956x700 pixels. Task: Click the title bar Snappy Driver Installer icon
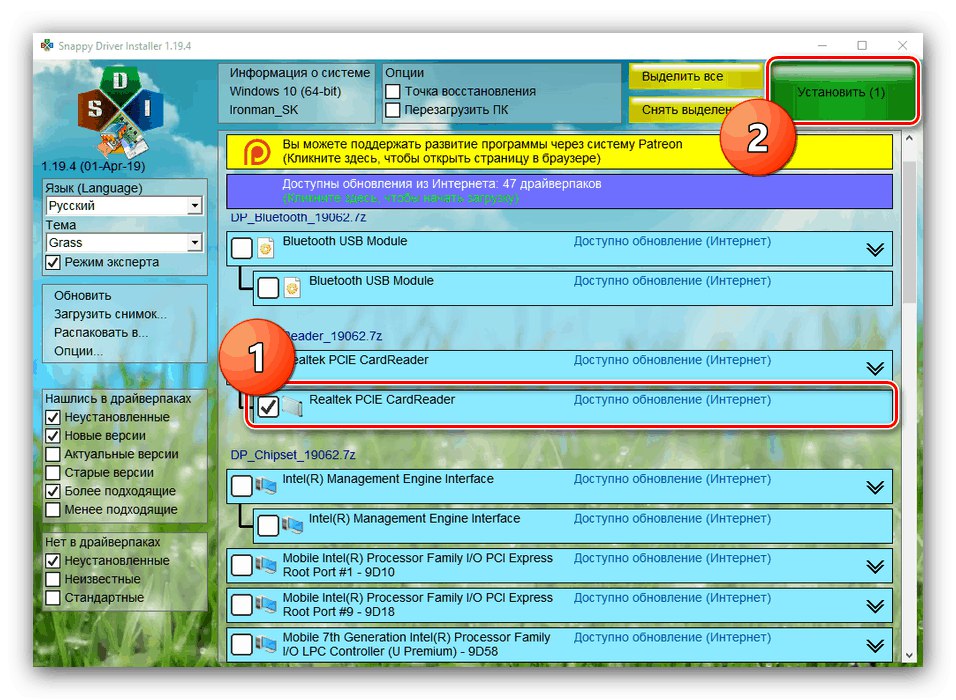click(x=46, y=46)
